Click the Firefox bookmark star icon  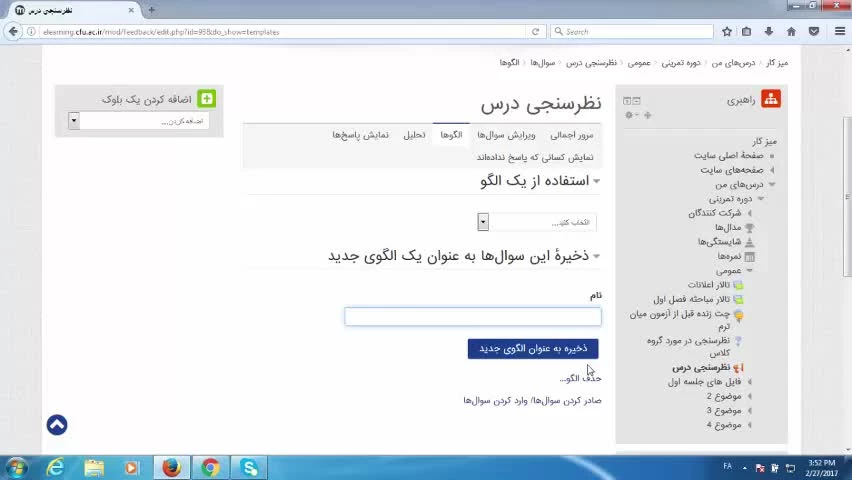(727, 32)
